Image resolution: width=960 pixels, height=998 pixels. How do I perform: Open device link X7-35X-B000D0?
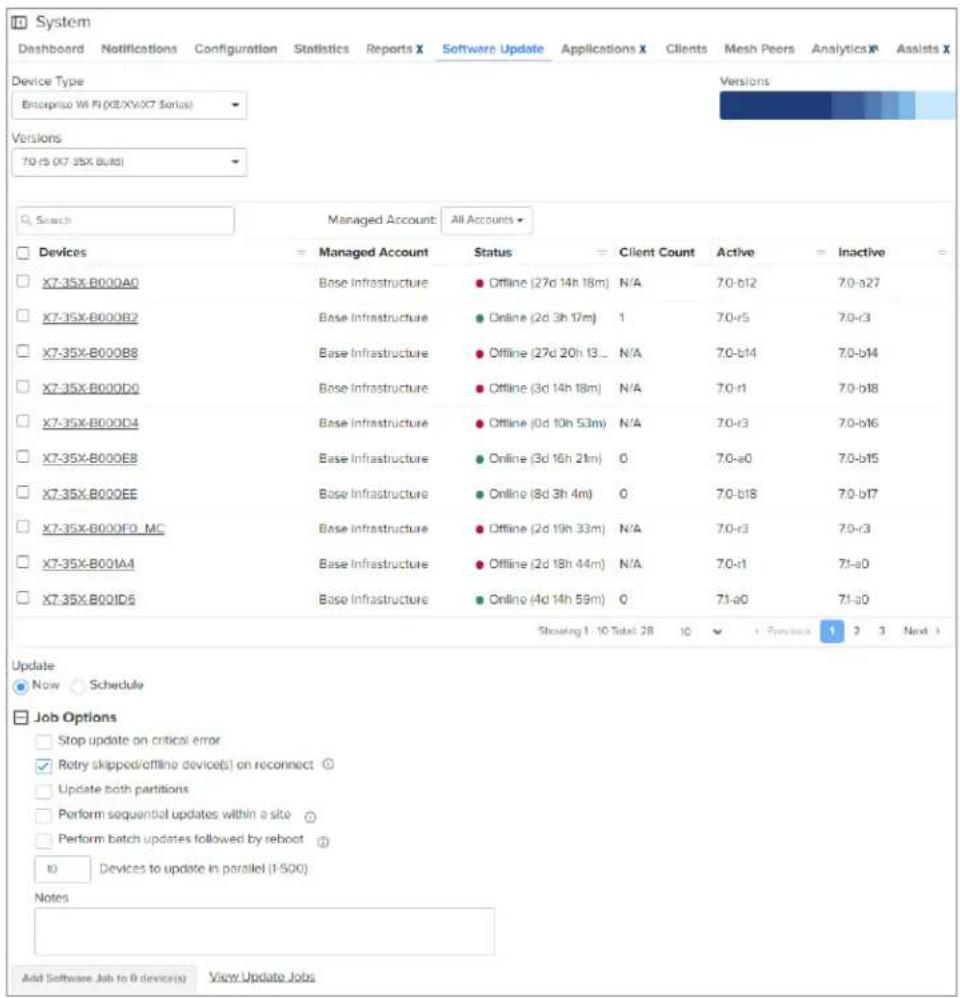90,388
